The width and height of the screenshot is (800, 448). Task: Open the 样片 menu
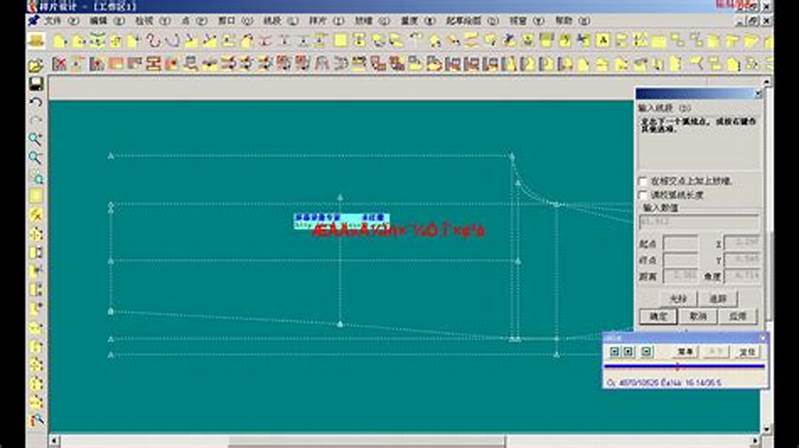(327, 21)
